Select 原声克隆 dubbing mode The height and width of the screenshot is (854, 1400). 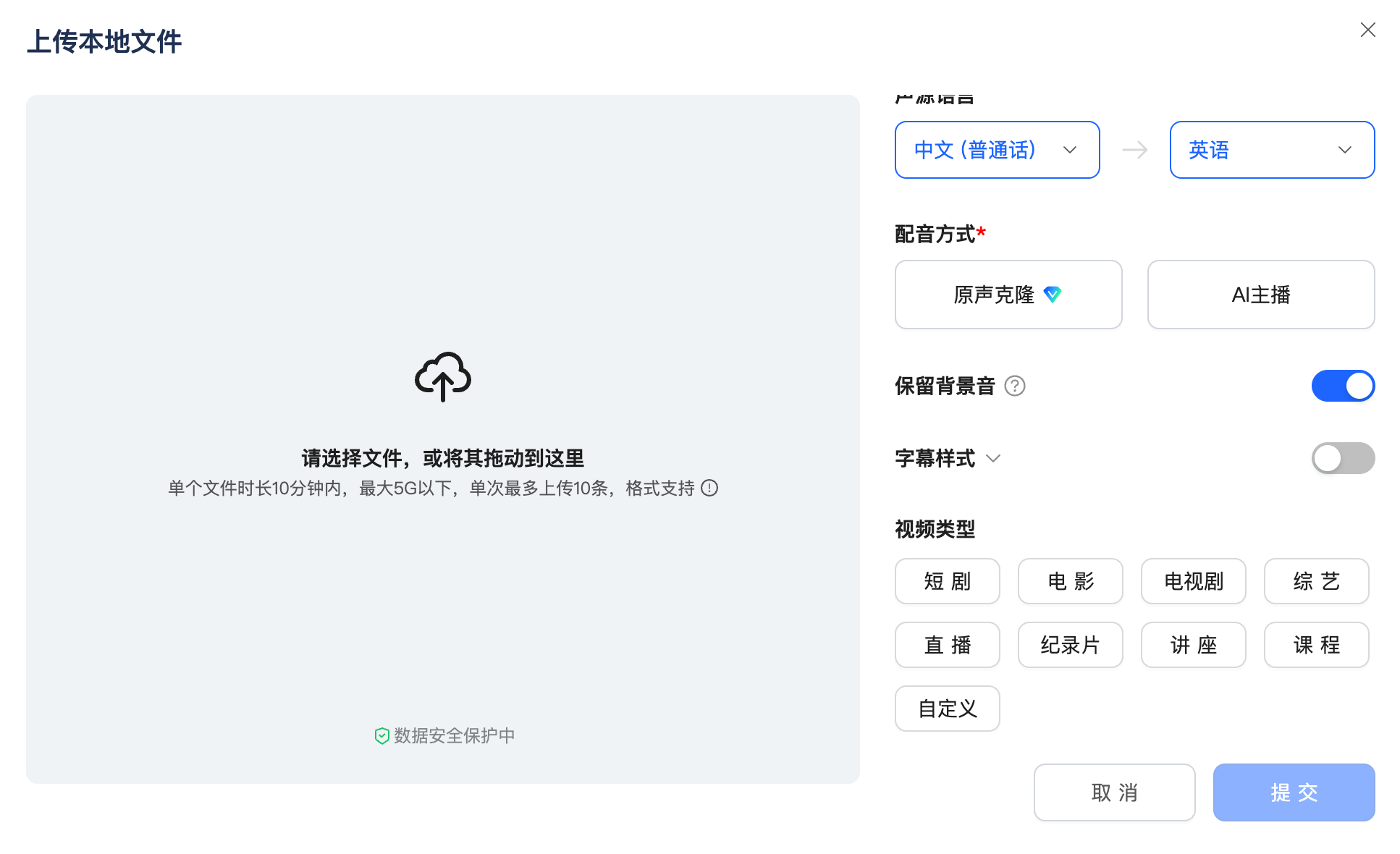click(x=1008, y=295)
